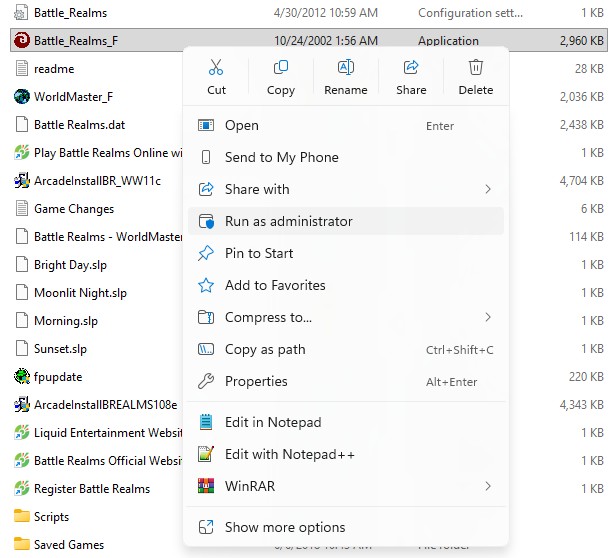Click the 114 KB size cell
The height and width of the screenshot is (558, 616).
coord(586,237)
